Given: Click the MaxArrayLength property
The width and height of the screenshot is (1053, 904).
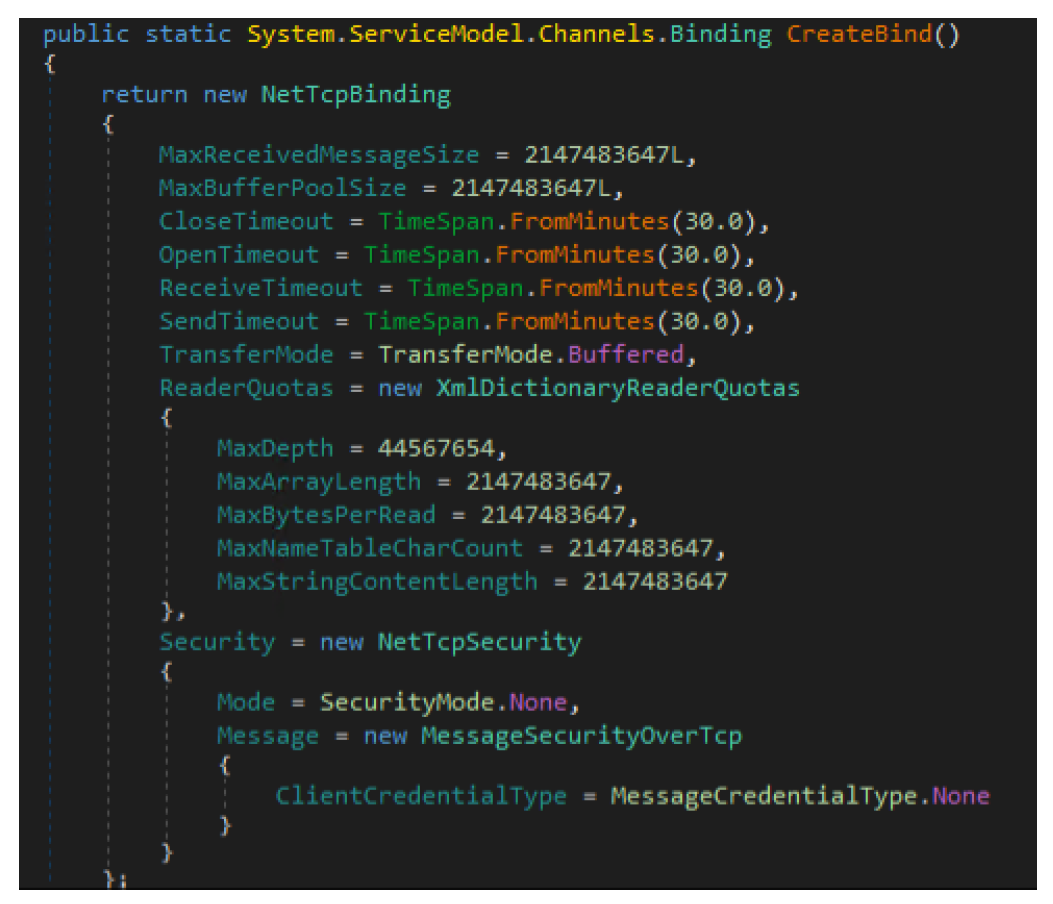Looking at the screenshot, I should [x=319, y=482].
